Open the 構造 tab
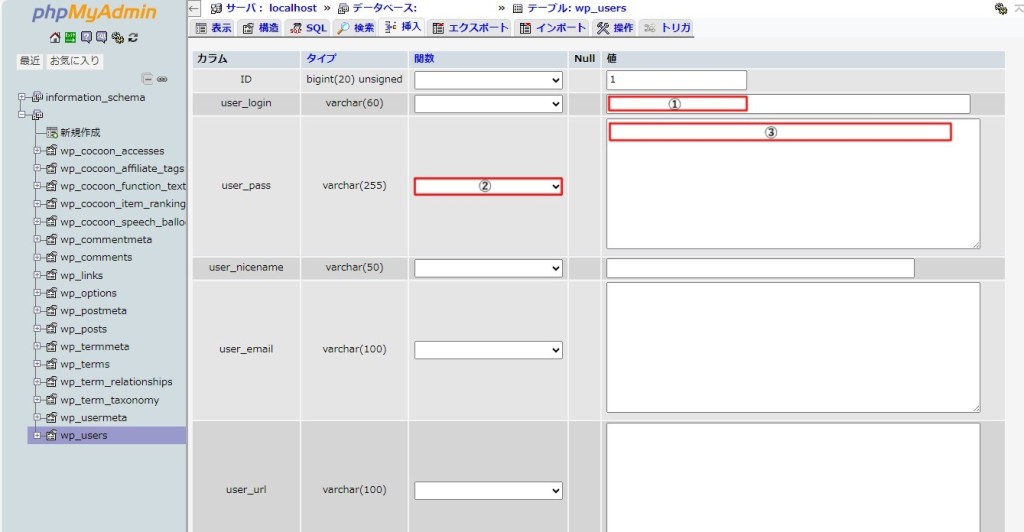Viewport: 1024px width, 532px height. pyautogui.click(x=260, y=28)
